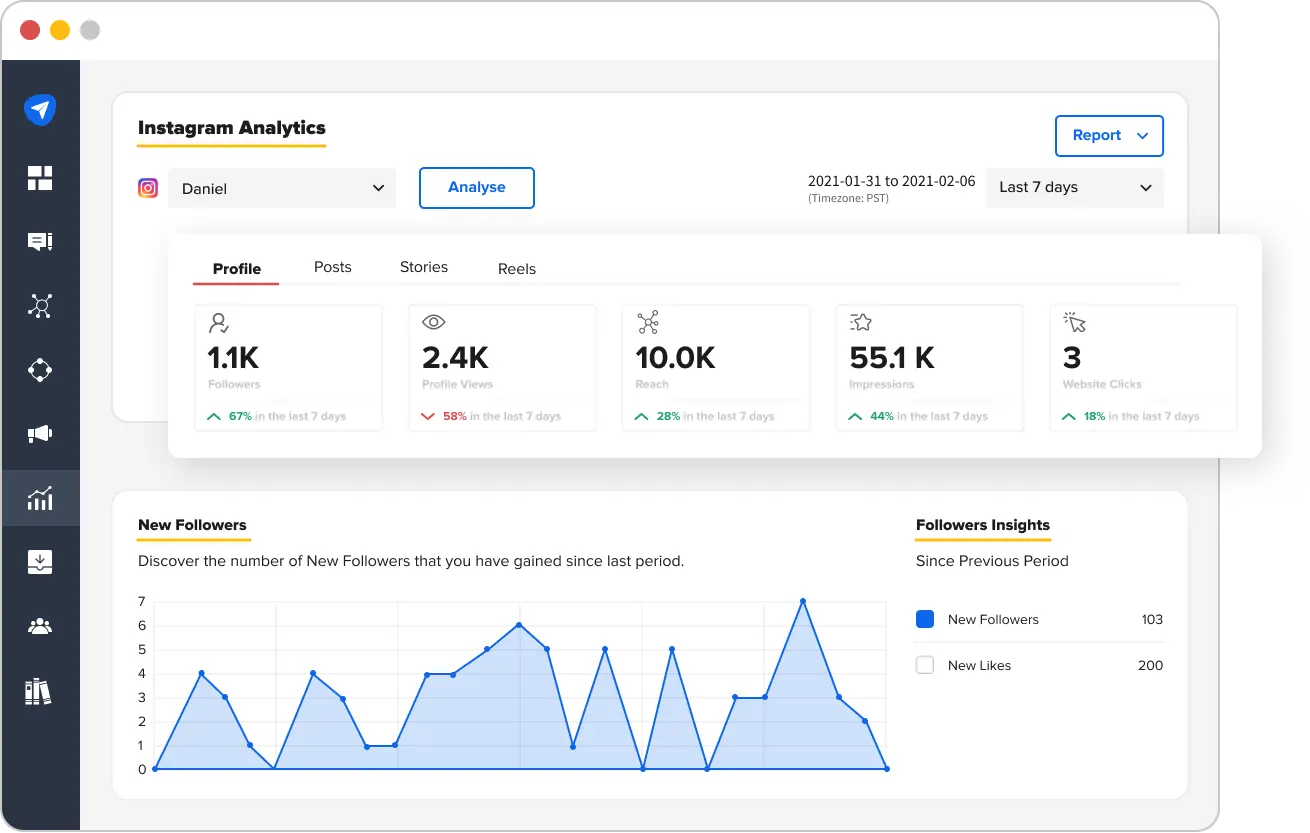1310x833 pixels.
Task: Open the Daniel account dropdown
Action: point(281,187)
